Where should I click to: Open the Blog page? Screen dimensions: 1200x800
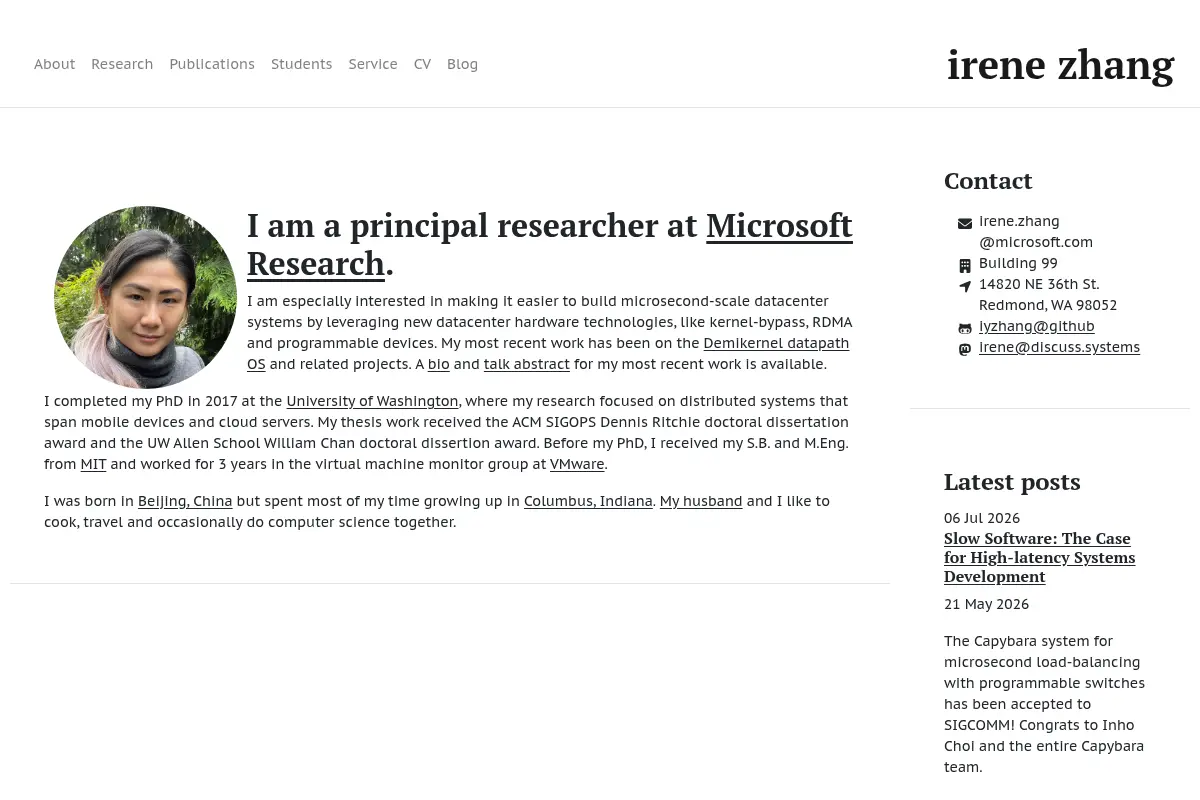[462, 64]
